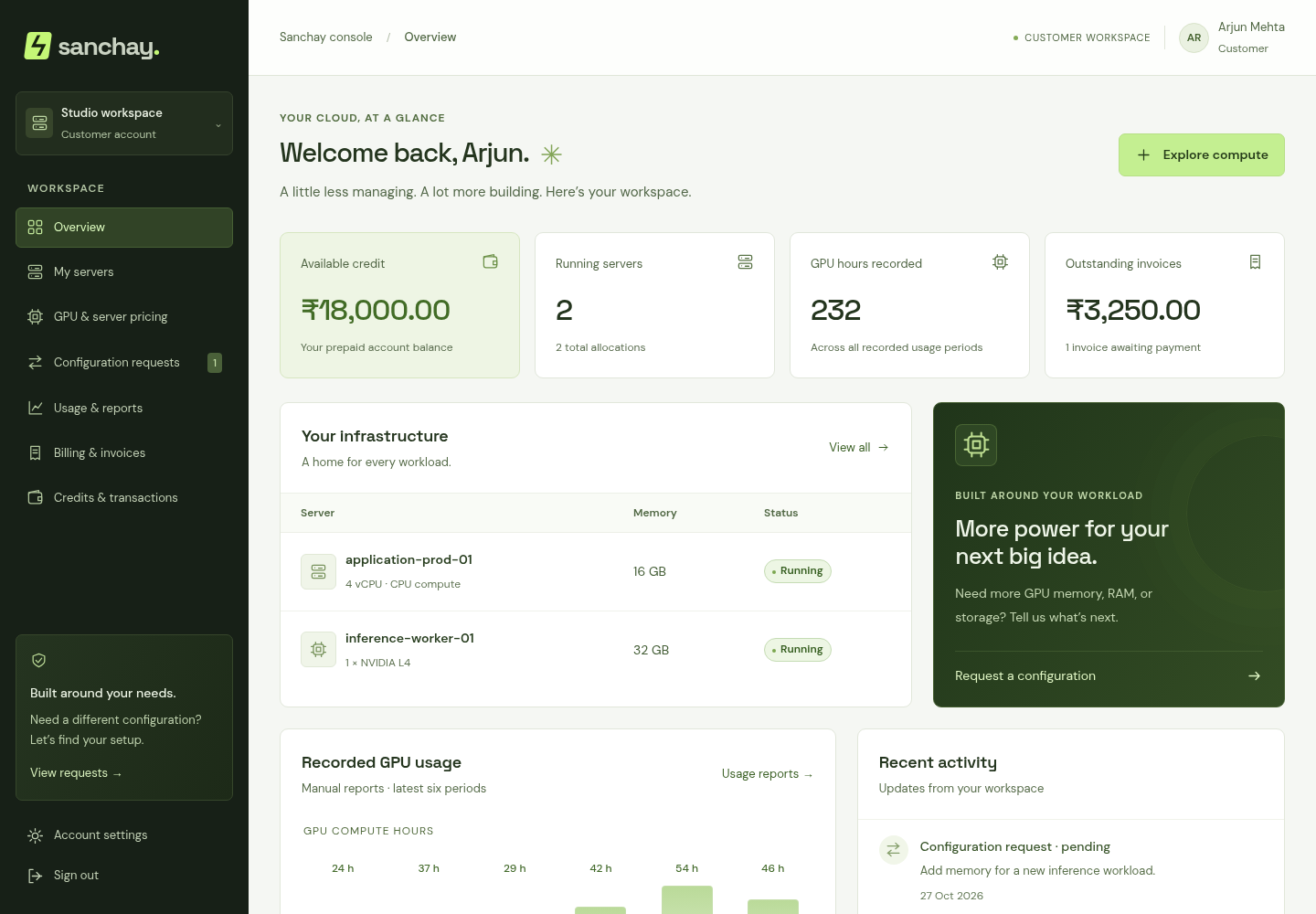Click the My servers stack icon
This screenshot has width=1316, height=914.
[36, 272]
